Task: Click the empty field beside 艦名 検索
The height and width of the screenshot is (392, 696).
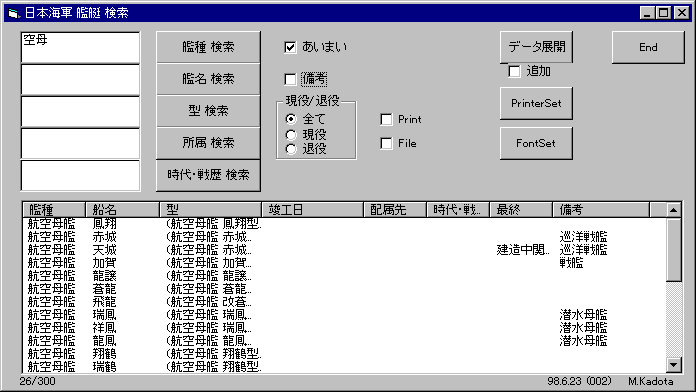Action: [80, 79]
